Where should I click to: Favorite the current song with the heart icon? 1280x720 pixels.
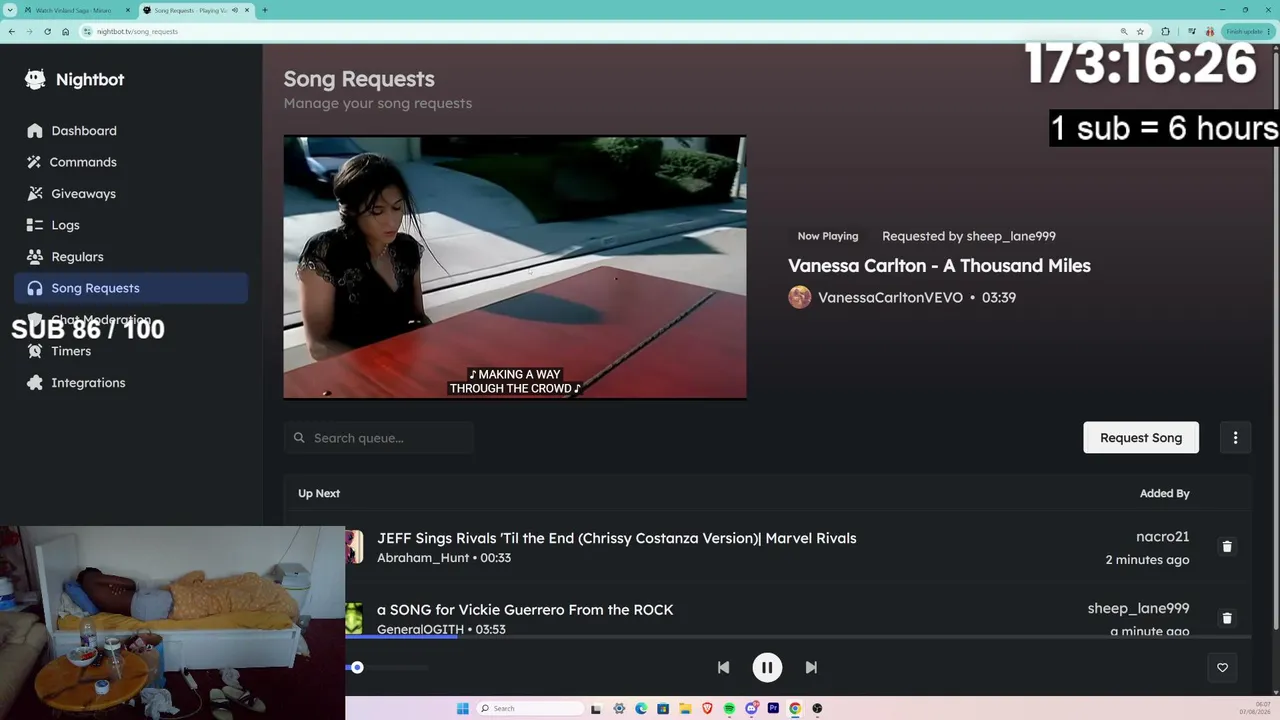[1222, 667]
